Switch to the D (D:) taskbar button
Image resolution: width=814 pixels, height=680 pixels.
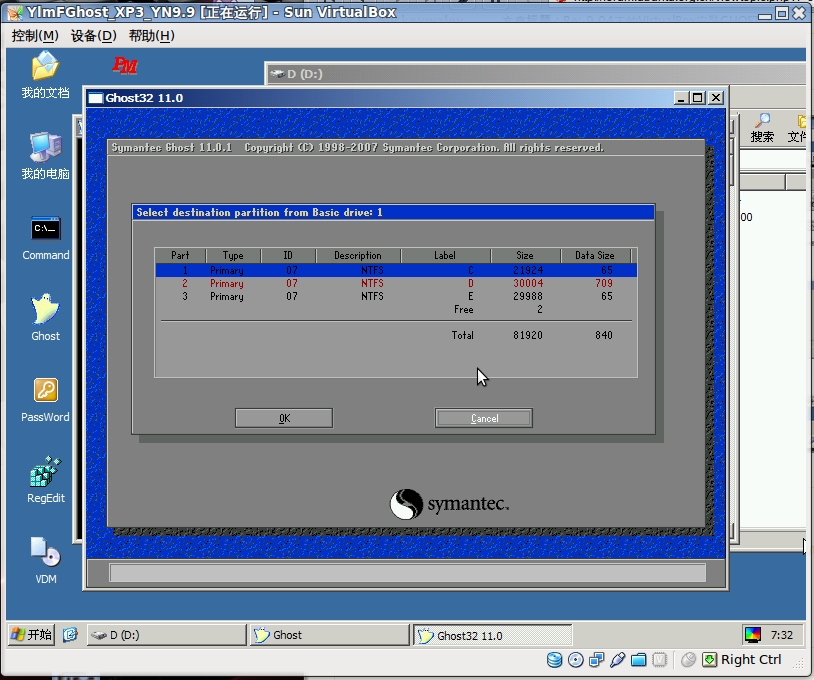[166, 635]
